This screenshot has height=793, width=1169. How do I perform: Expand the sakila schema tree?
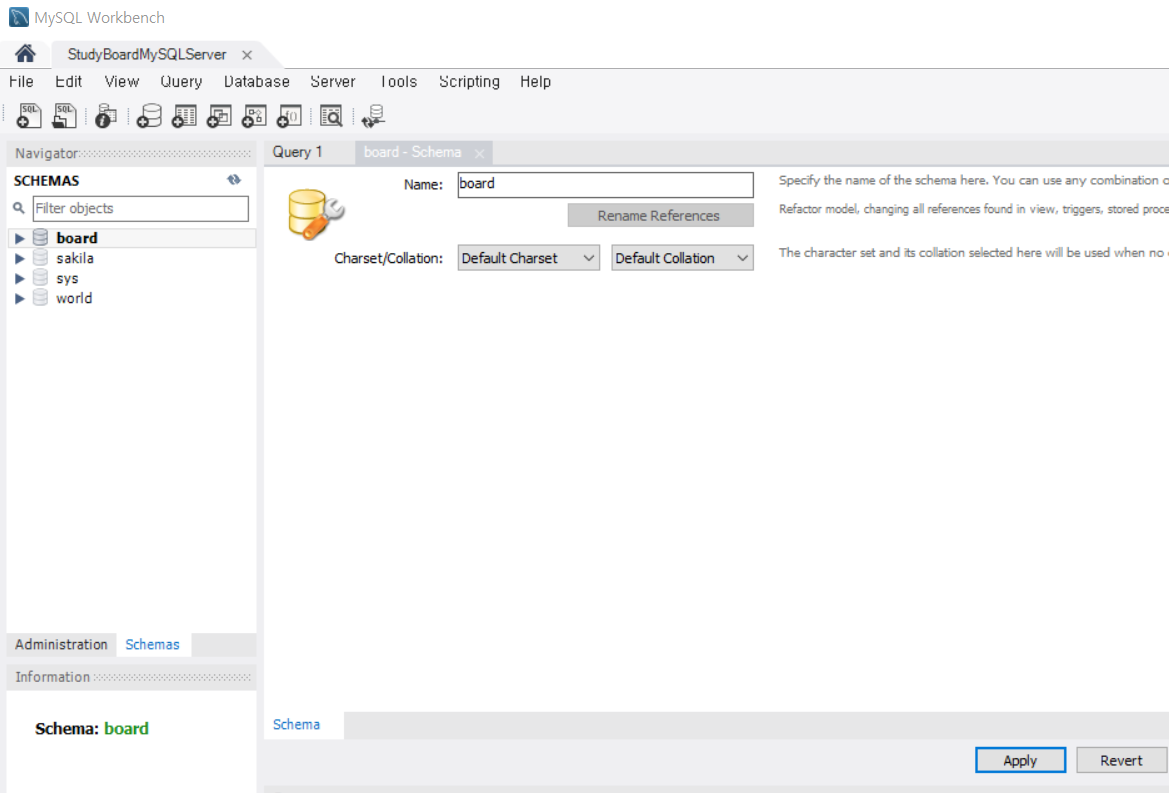coord(20,259)
